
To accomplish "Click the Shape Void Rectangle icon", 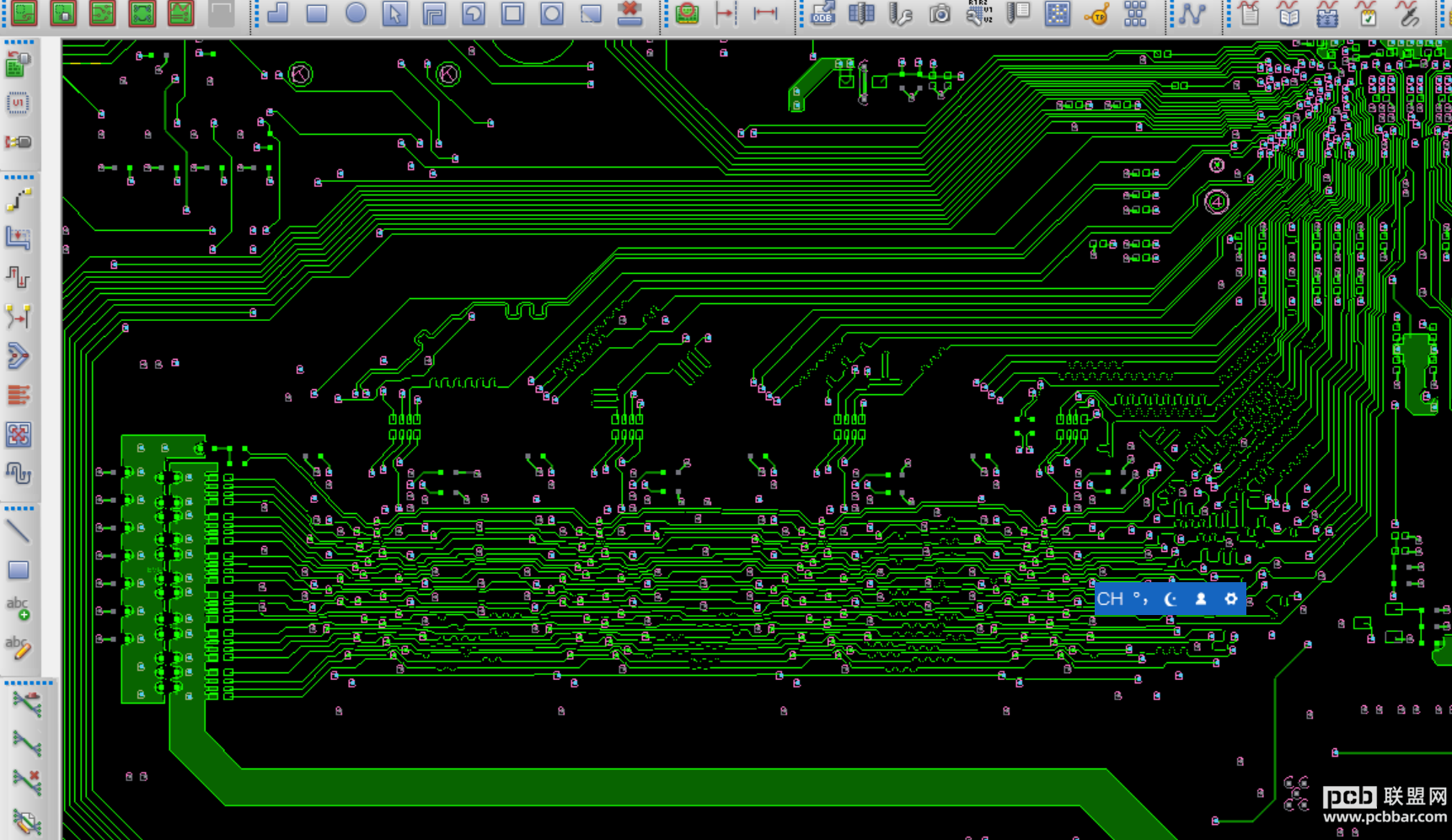I will pyautogui.click(x=512, y=13).
